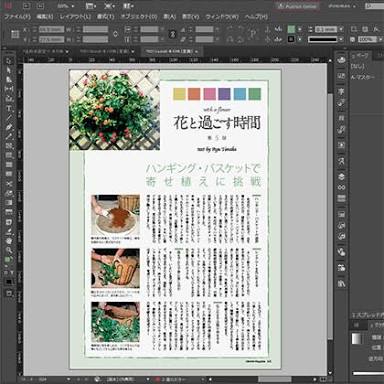Close the active document tab
Screen dimensions: 384x384
(x=196, y=52)
